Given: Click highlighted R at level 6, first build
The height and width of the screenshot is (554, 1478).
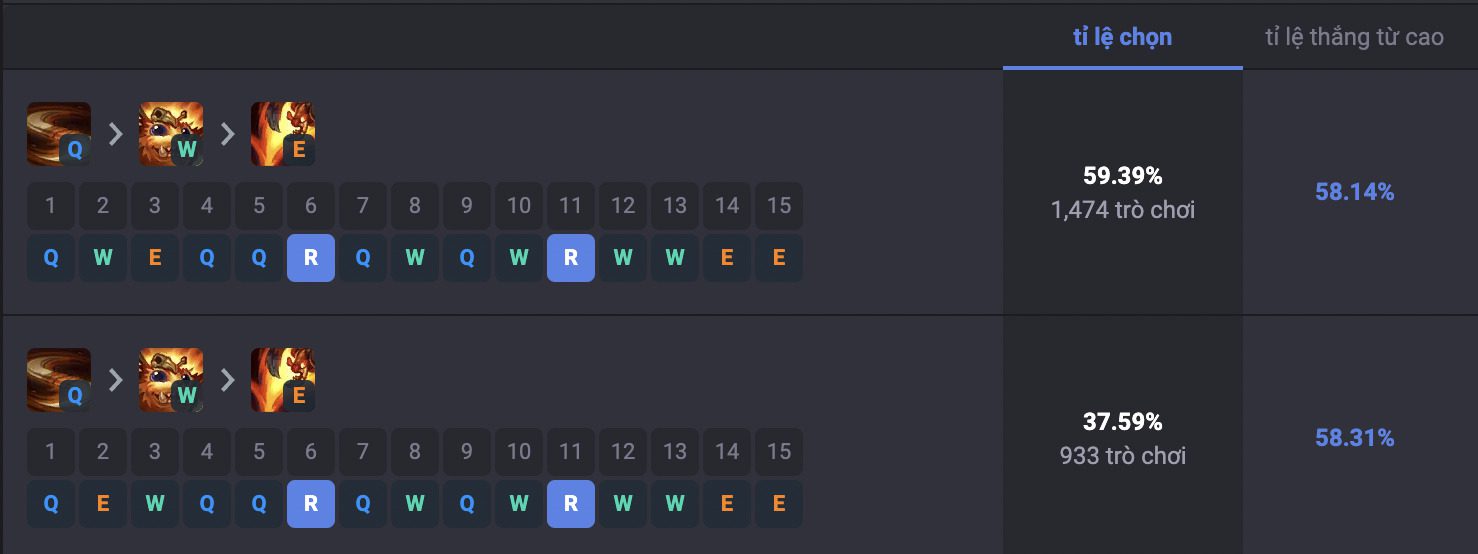Looking at the screenshot, I should pyautogui.click(x=311, y=258).
